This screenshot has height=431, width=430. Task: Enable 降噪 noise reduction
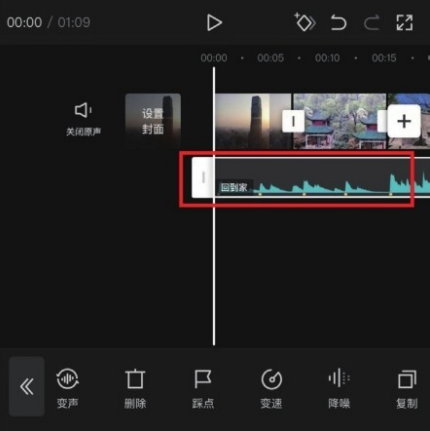click(339, 388)
